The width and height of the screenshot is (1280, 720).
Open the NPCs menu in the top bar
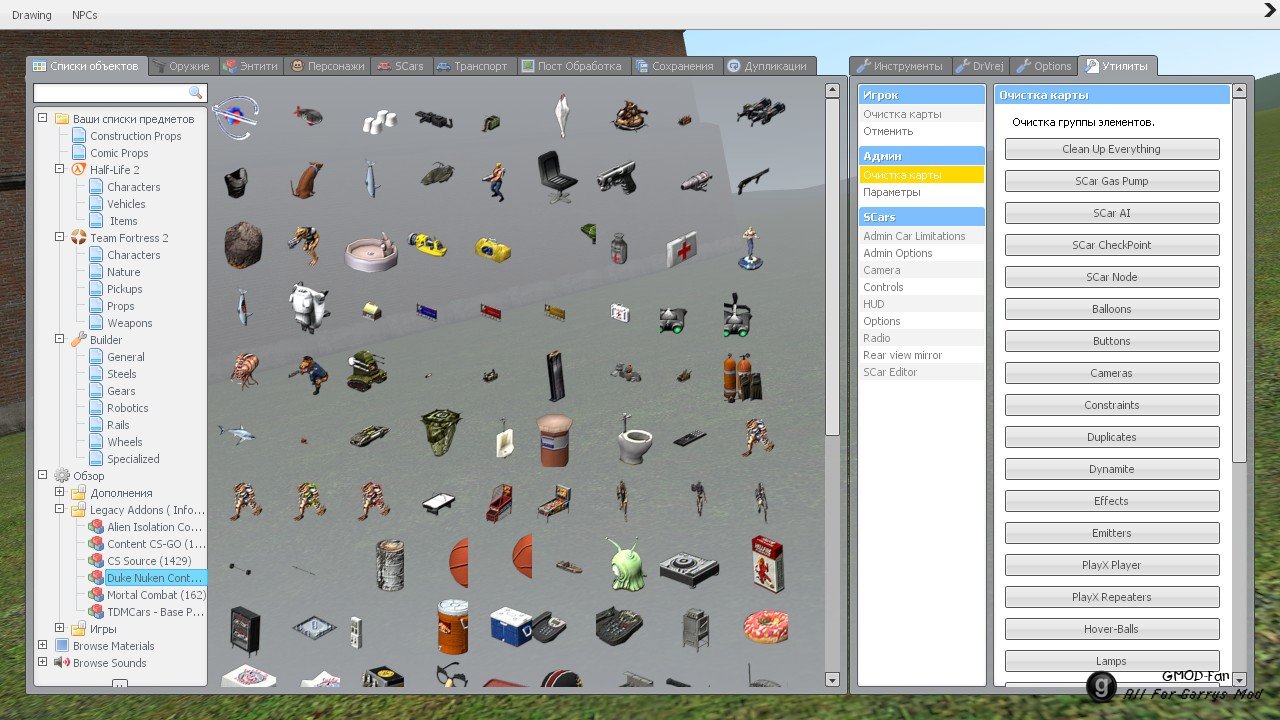tap(85, 15)
